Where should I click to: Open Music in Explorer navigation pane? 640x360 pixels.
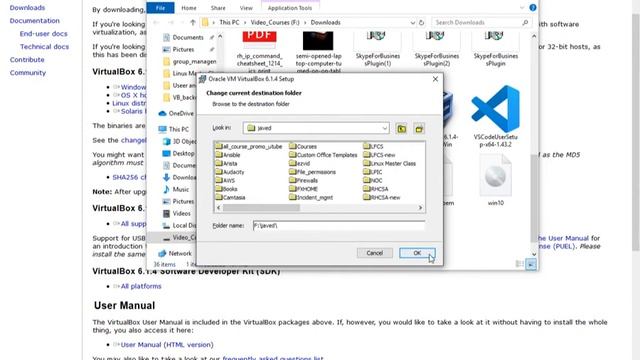click(x=176, y=189)
